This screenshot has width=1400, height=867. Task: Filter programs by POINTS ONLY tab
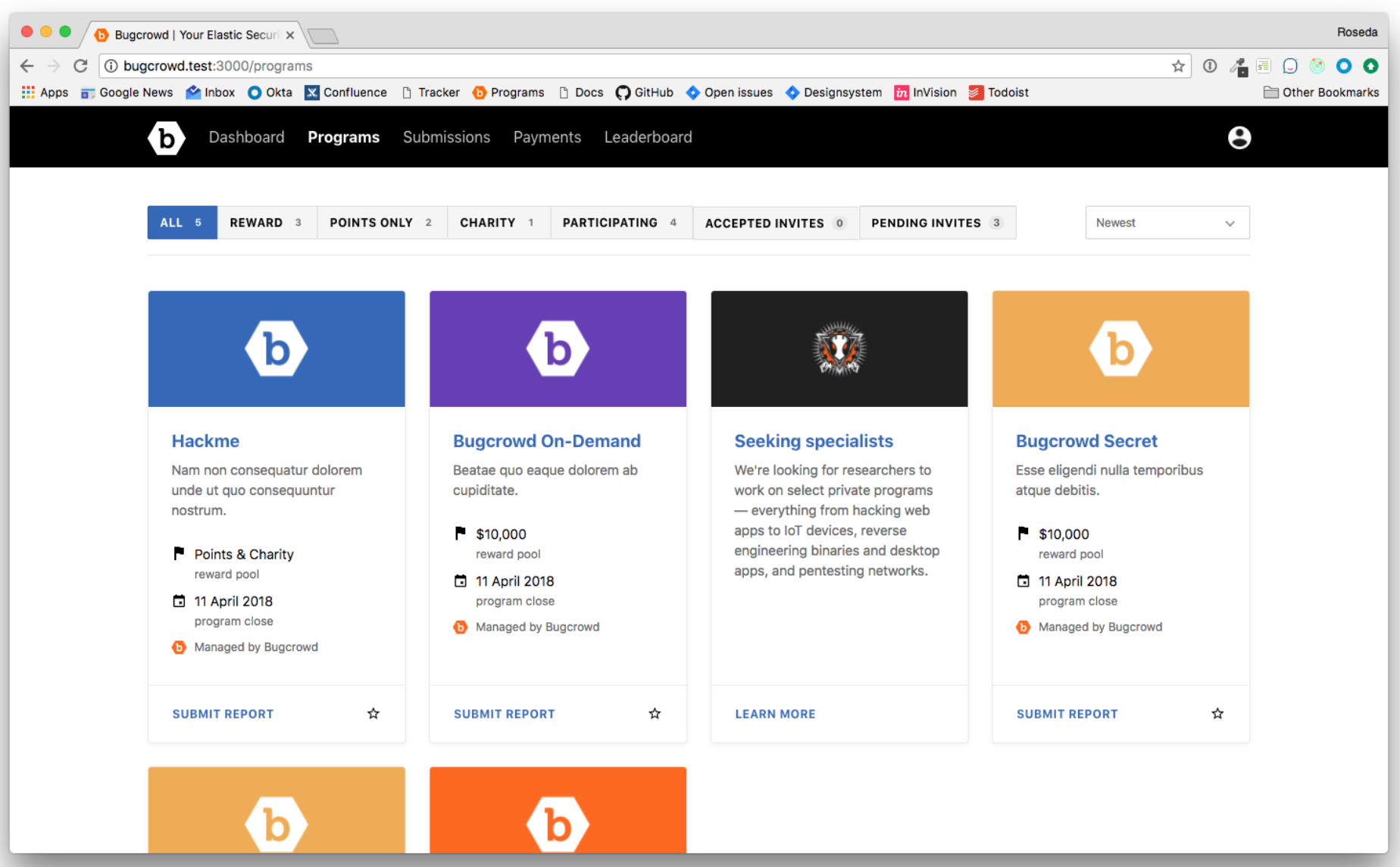click(383, 223)
